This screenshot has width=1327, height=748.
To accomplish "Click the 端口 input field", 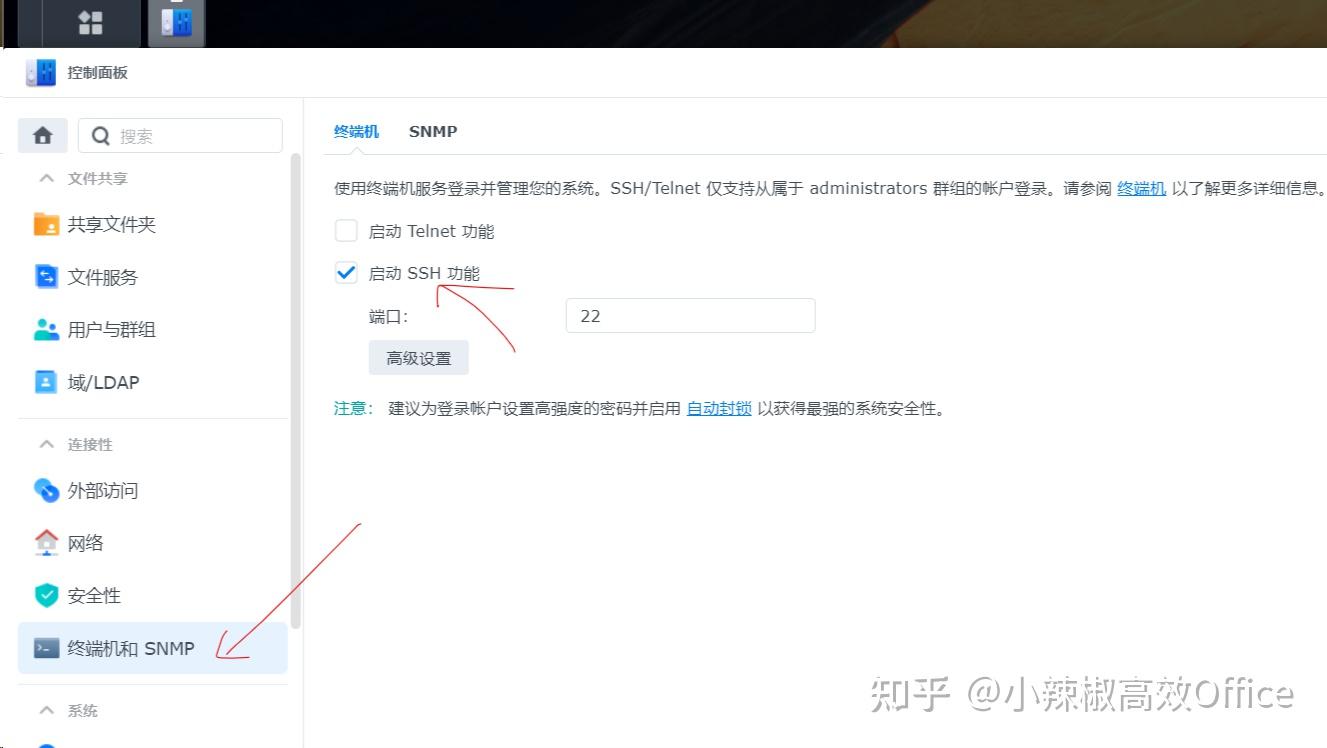I will click(x=690, y=315).
